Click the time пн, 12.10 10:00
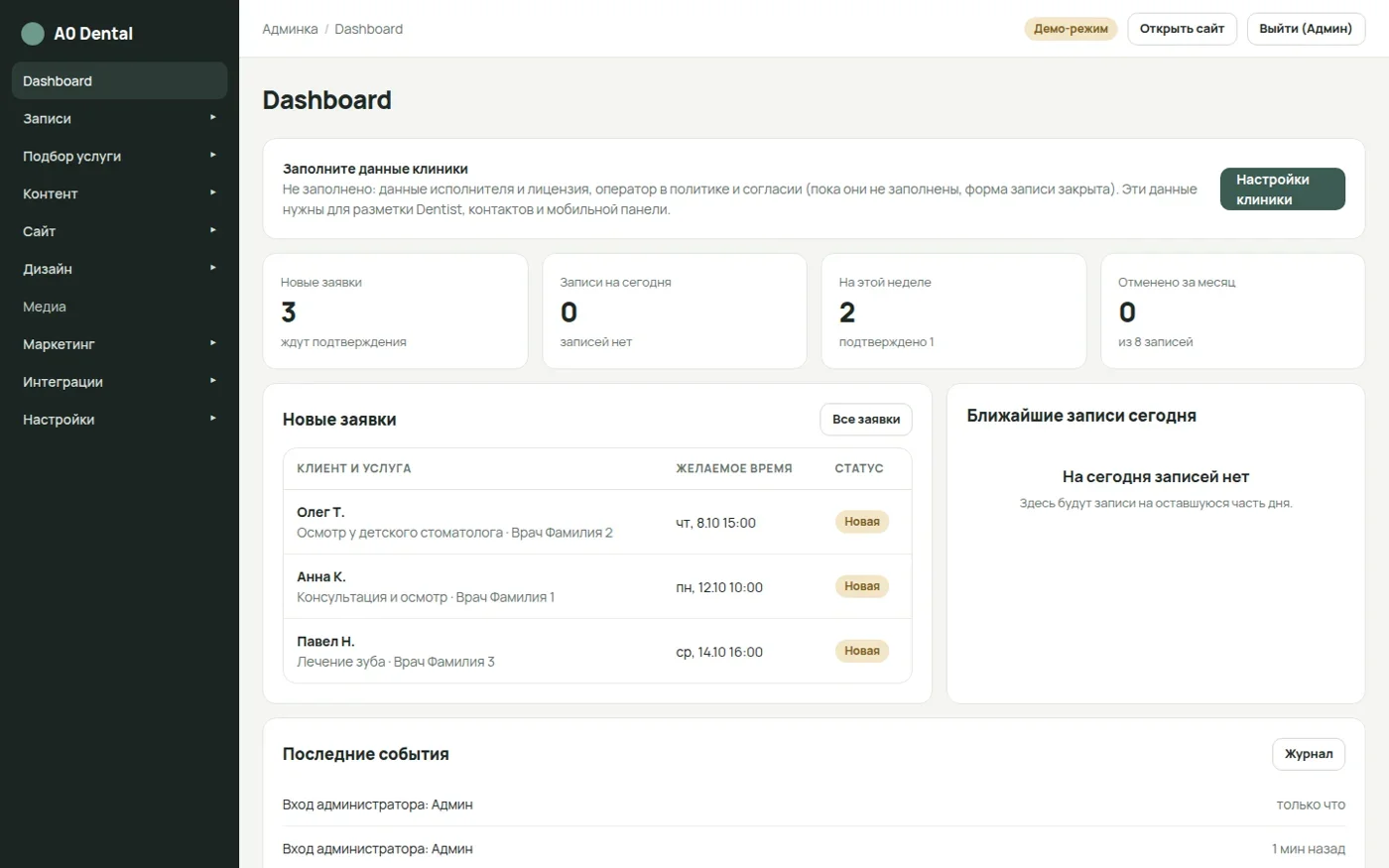Screen dimensions: 1389x868 tap(719, 587)
